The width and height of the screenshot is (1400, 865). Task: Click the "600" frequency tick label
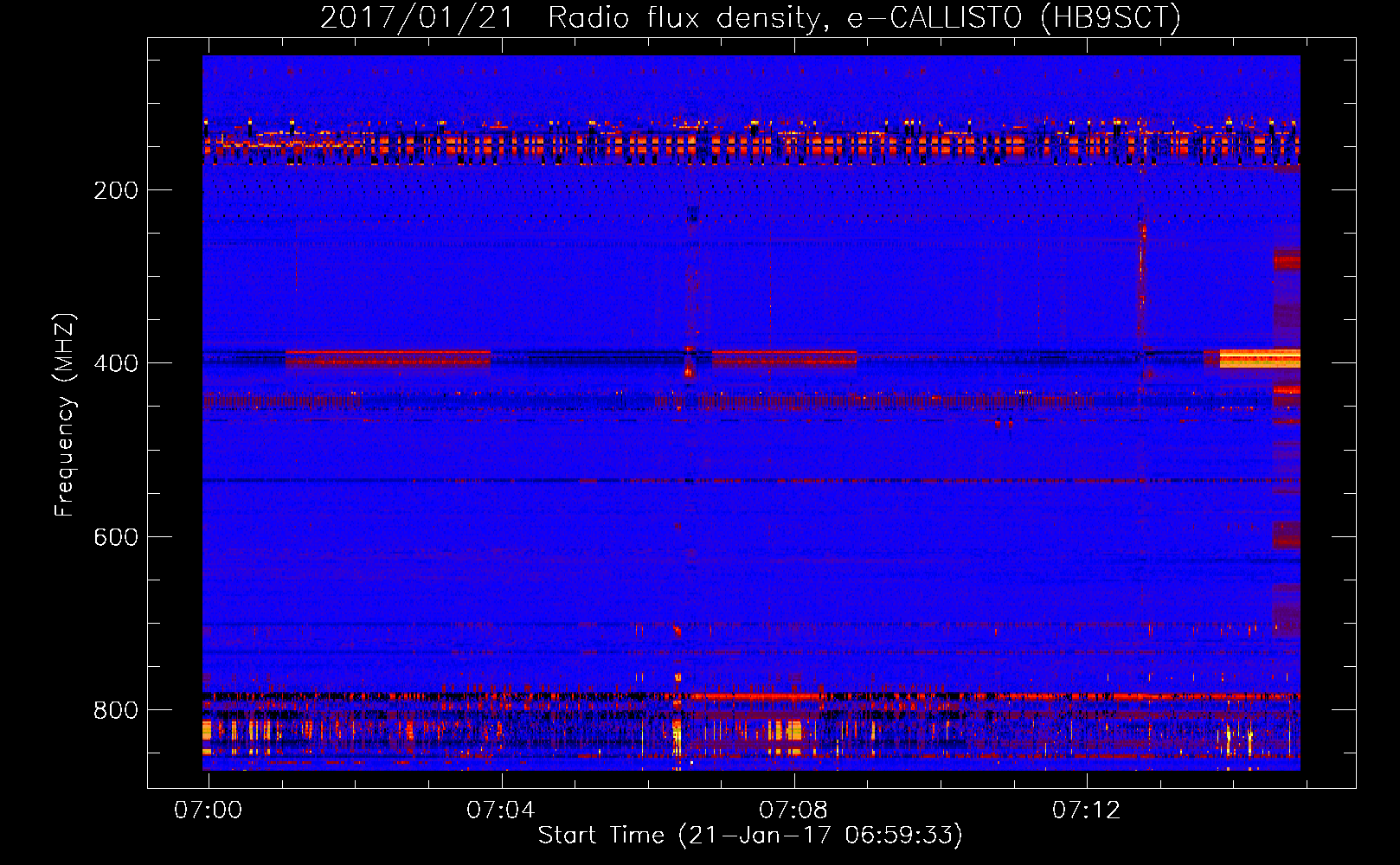tap(116, 537)
